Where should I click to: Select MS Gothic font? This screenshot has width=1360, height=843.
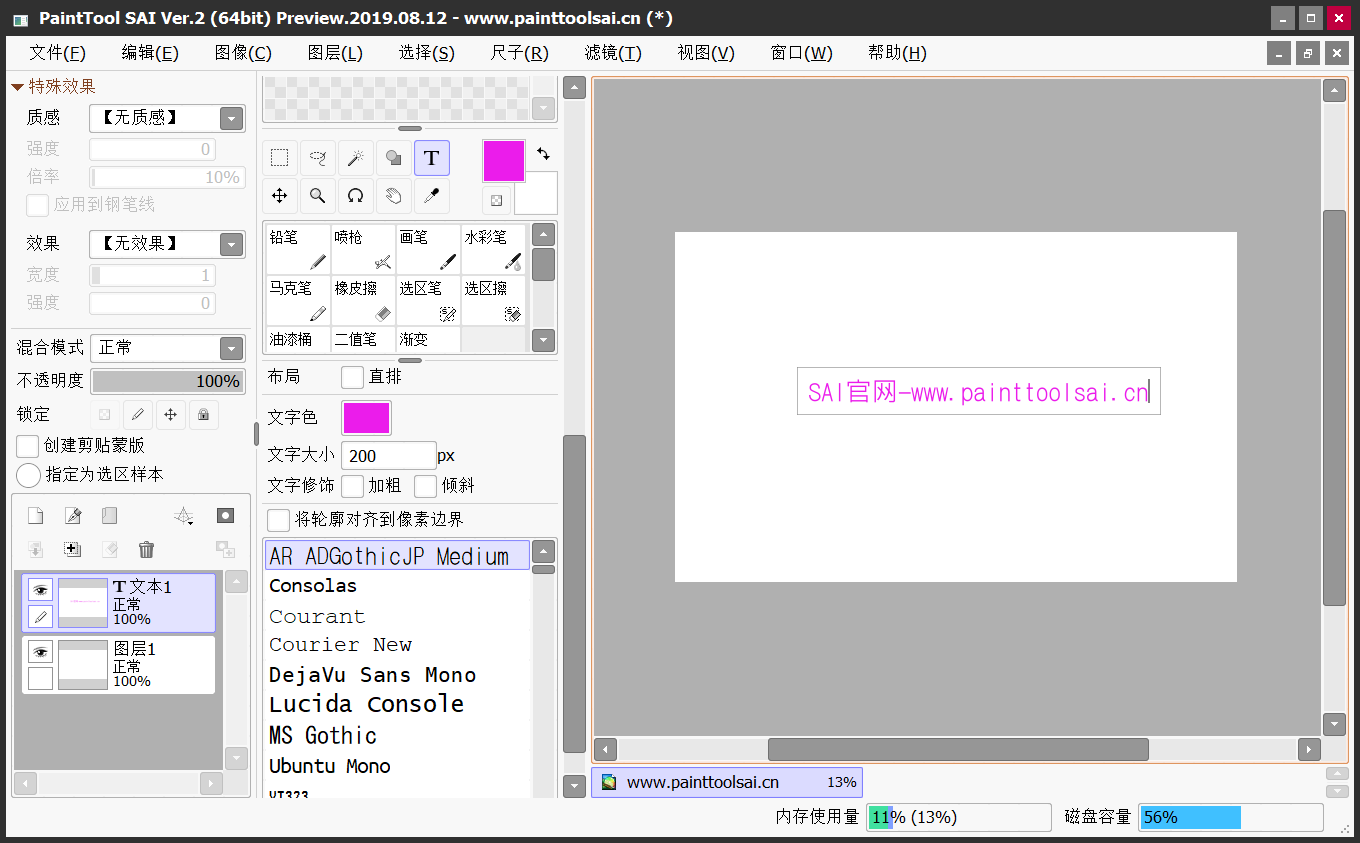coord(323,736)
